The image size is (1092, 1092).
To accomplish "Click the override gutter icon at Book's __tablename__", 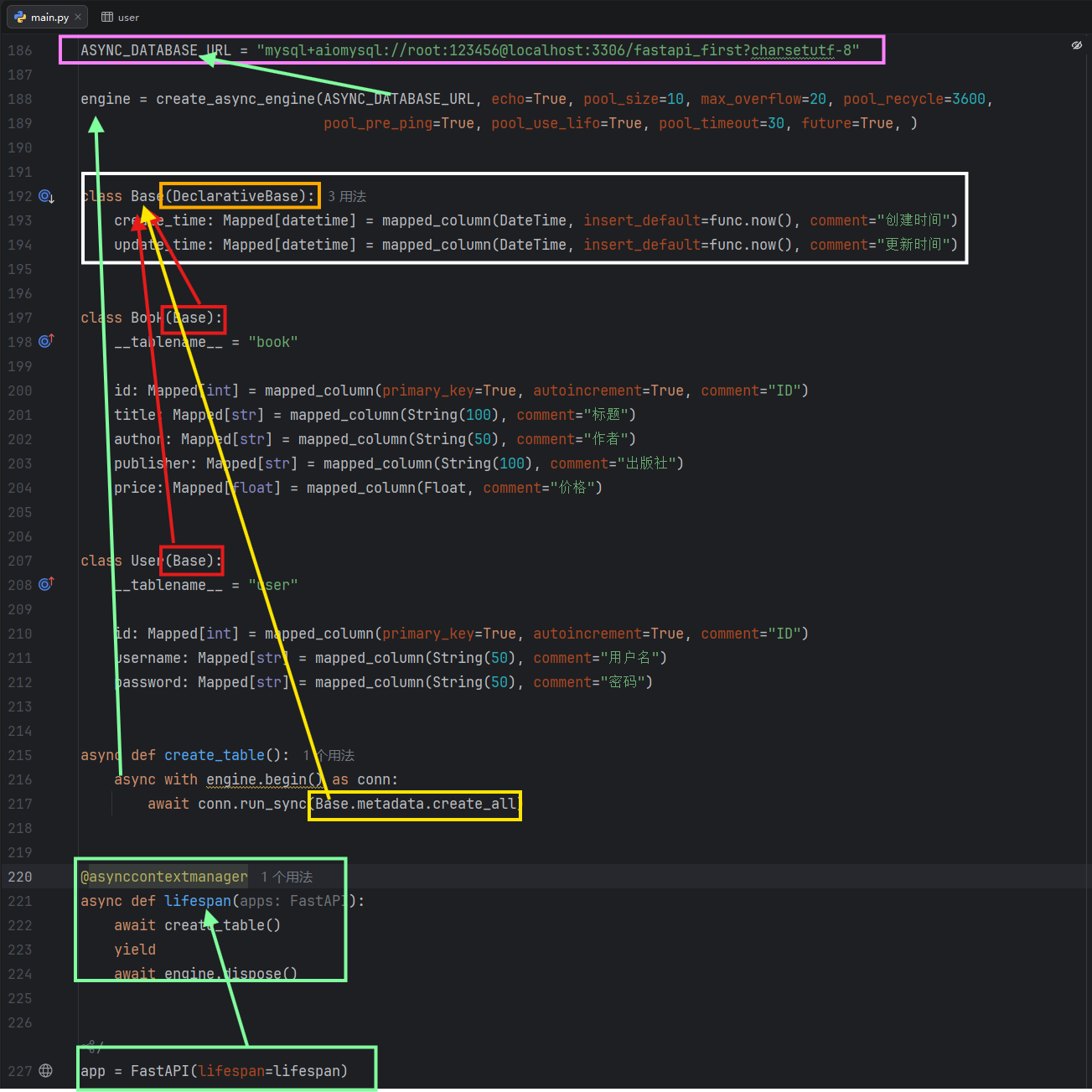I will (46, 341).
